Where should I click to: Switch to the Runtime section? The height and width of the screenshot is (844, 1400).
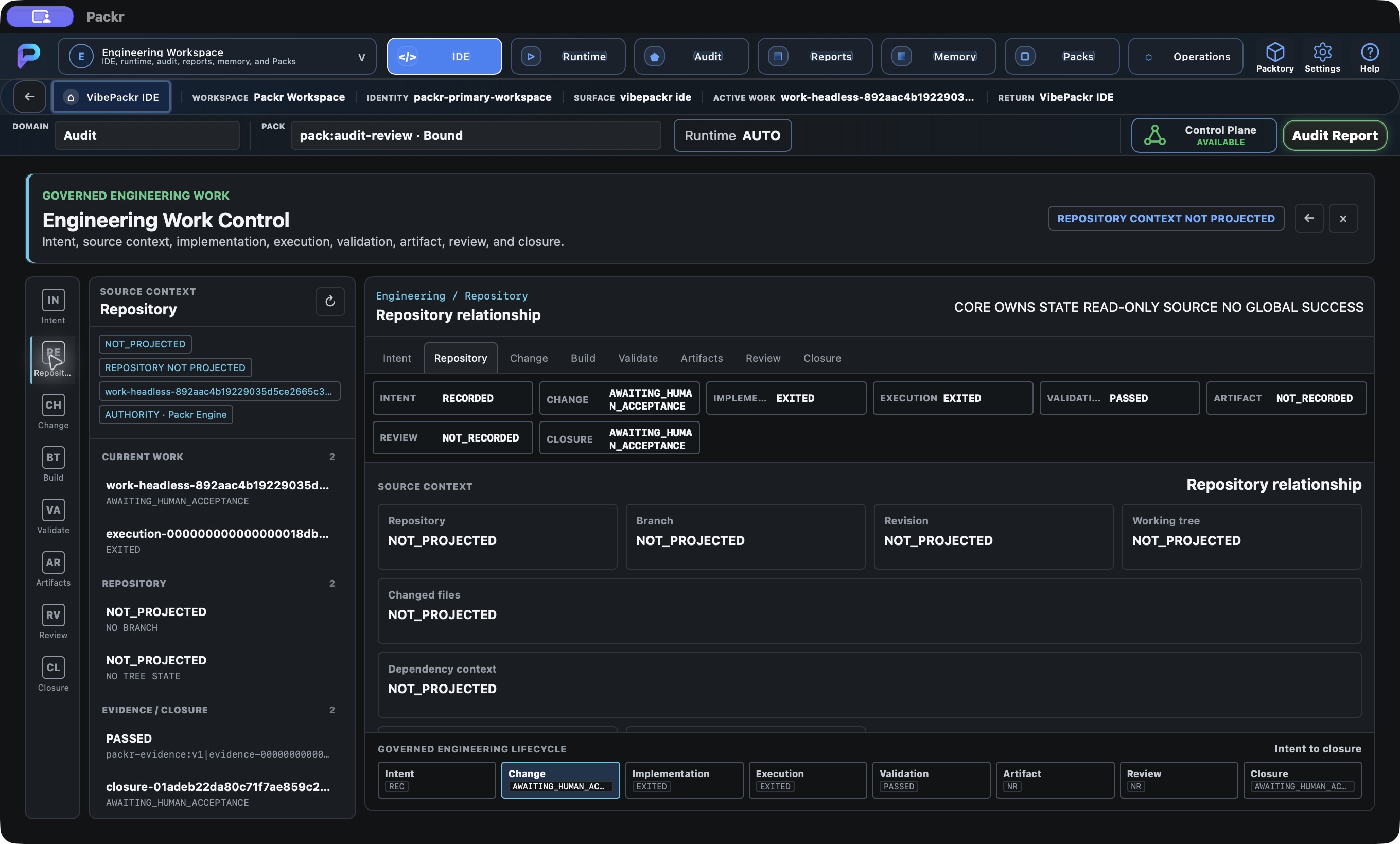click(568, 56)
